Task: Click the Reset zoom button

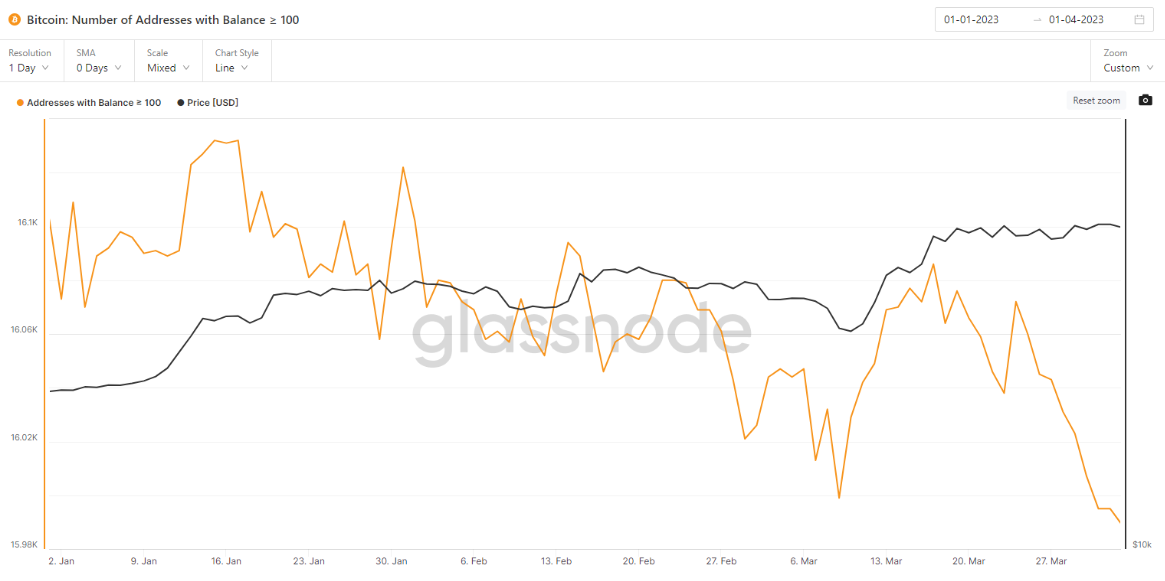Action: pyautogui.click(x=1096, y=100)
